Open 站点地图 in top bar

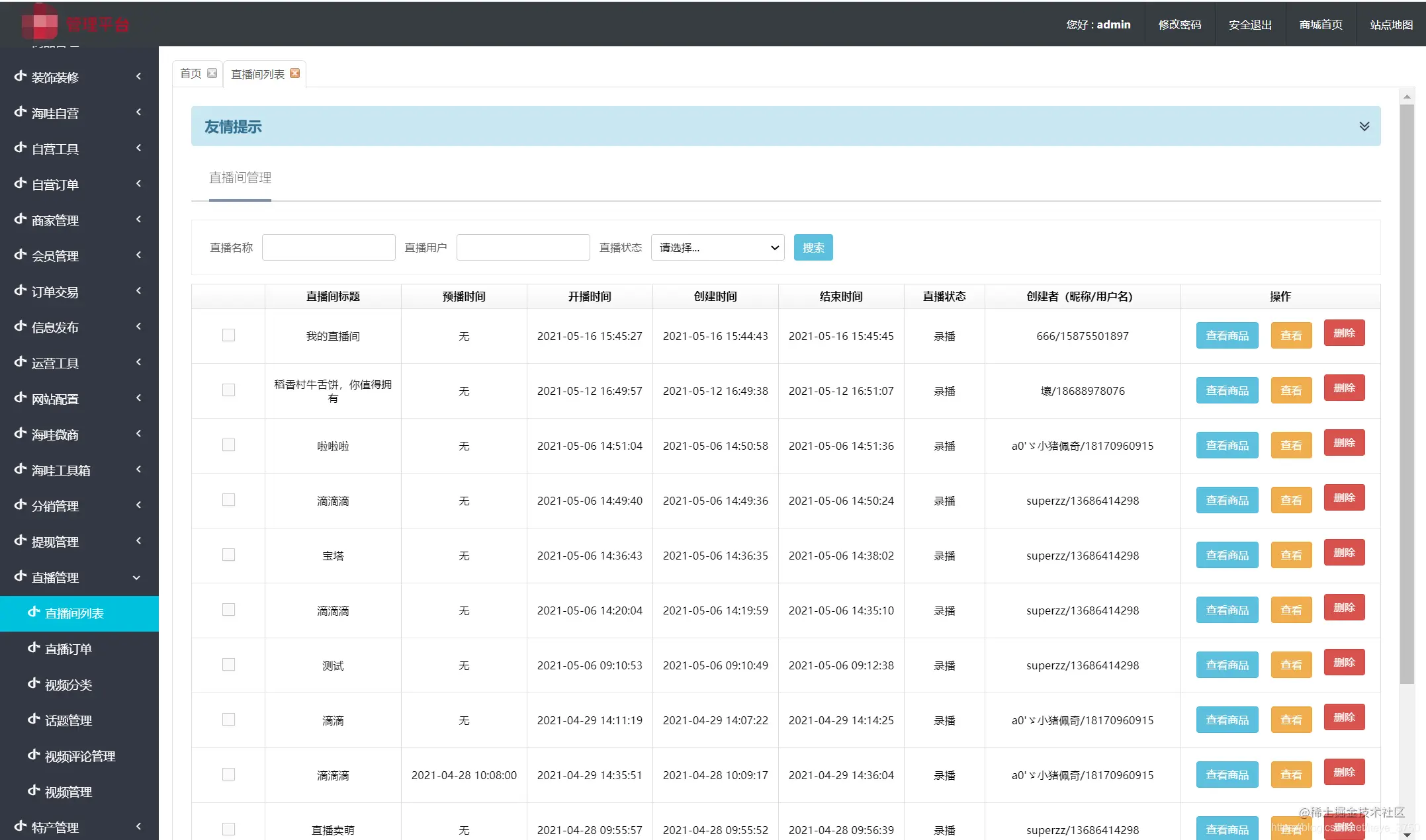[x=1391, y=24]
